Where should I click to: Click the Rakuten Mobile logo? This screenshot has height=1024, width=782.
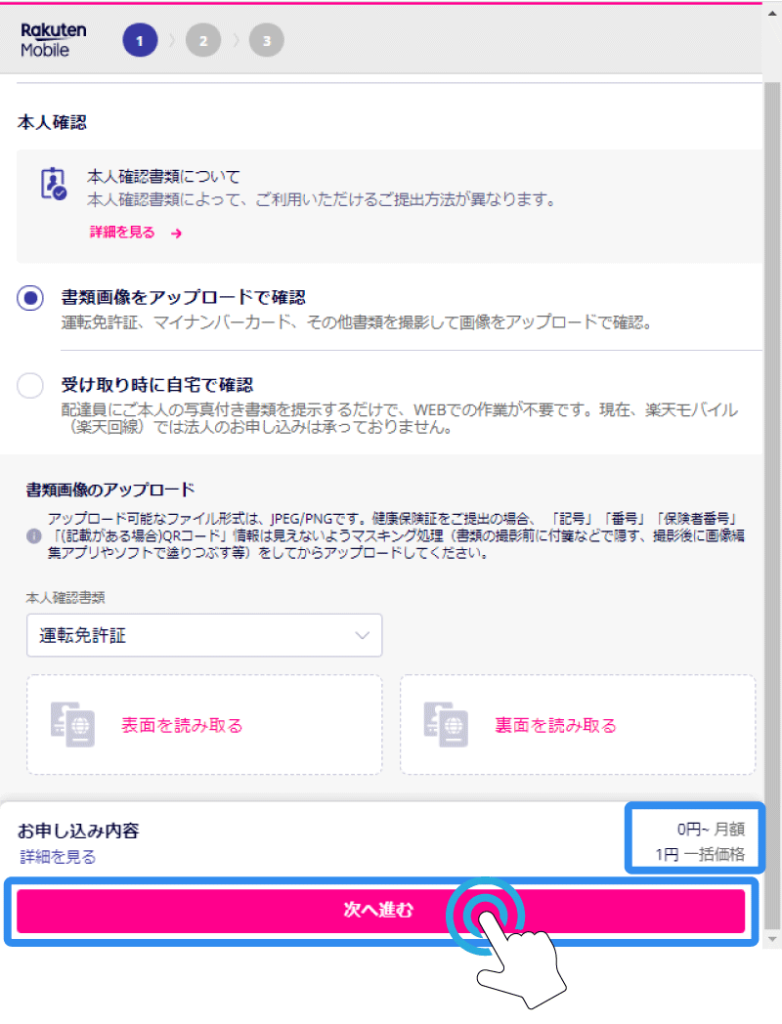[53, 40]
